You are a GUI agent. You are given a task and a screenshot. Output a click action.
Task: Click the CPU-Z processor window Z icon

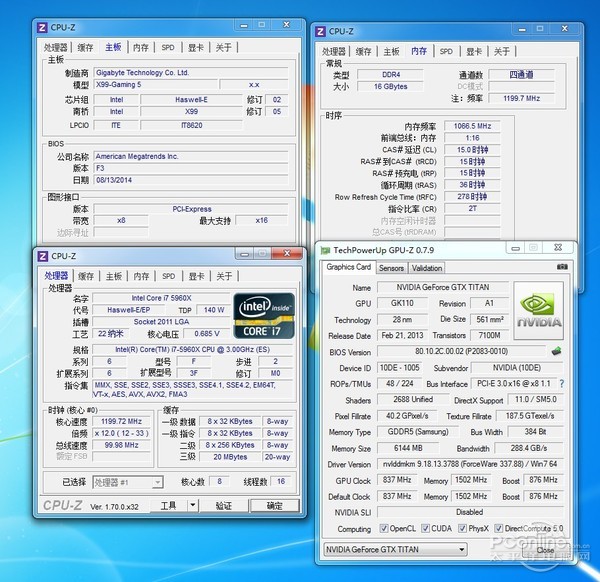click(43, 256)
